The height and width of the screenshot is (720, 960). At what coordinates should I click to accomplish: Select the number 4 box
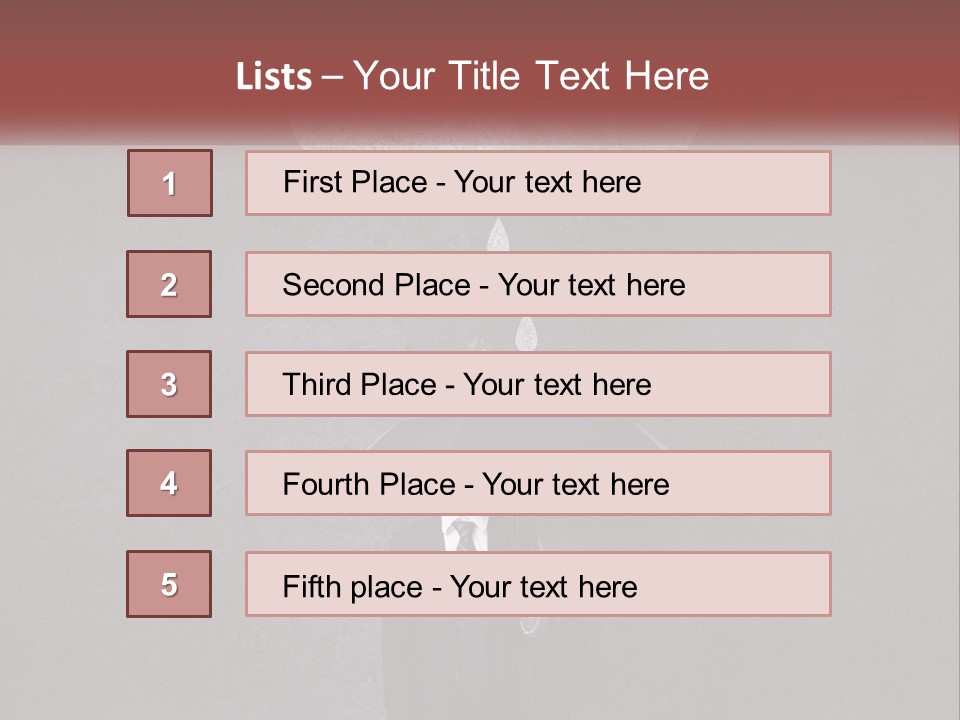pyautogui.click(x=169, y=483)
